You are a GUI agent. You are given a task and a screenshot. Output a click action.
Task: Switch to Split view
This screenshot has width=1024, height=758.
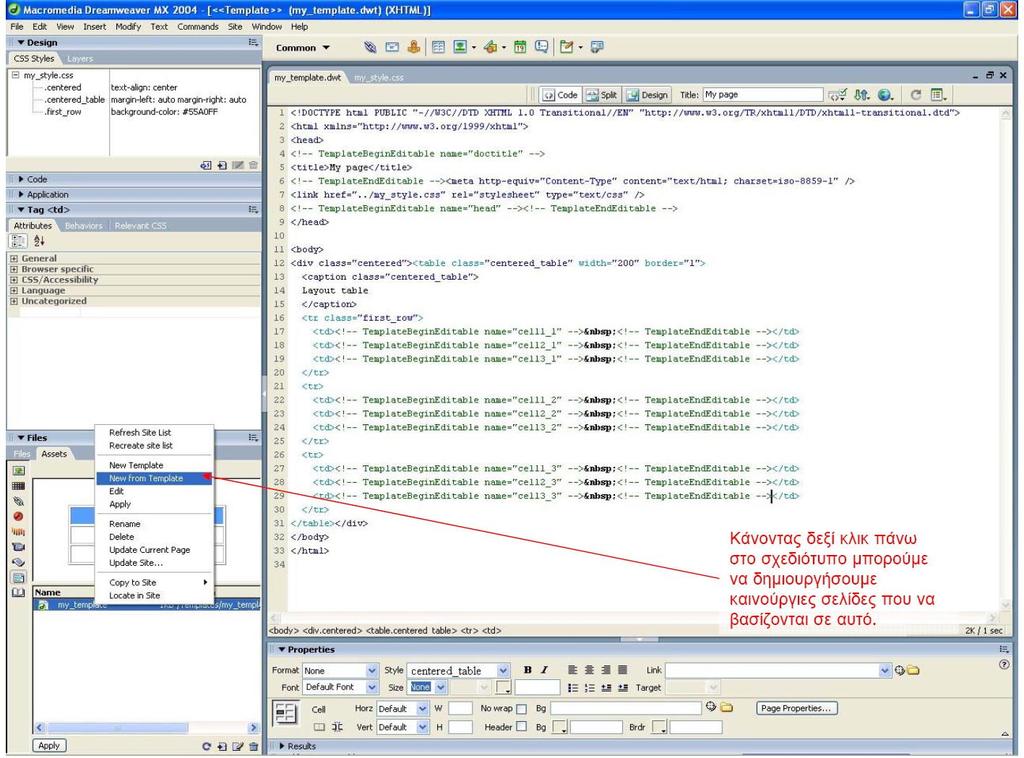click(601, 95)
